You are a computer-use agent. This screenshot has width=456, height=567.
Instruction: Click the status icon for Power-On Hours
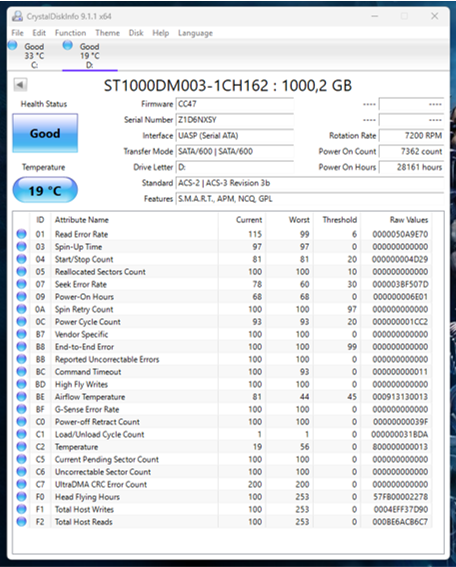22,297
